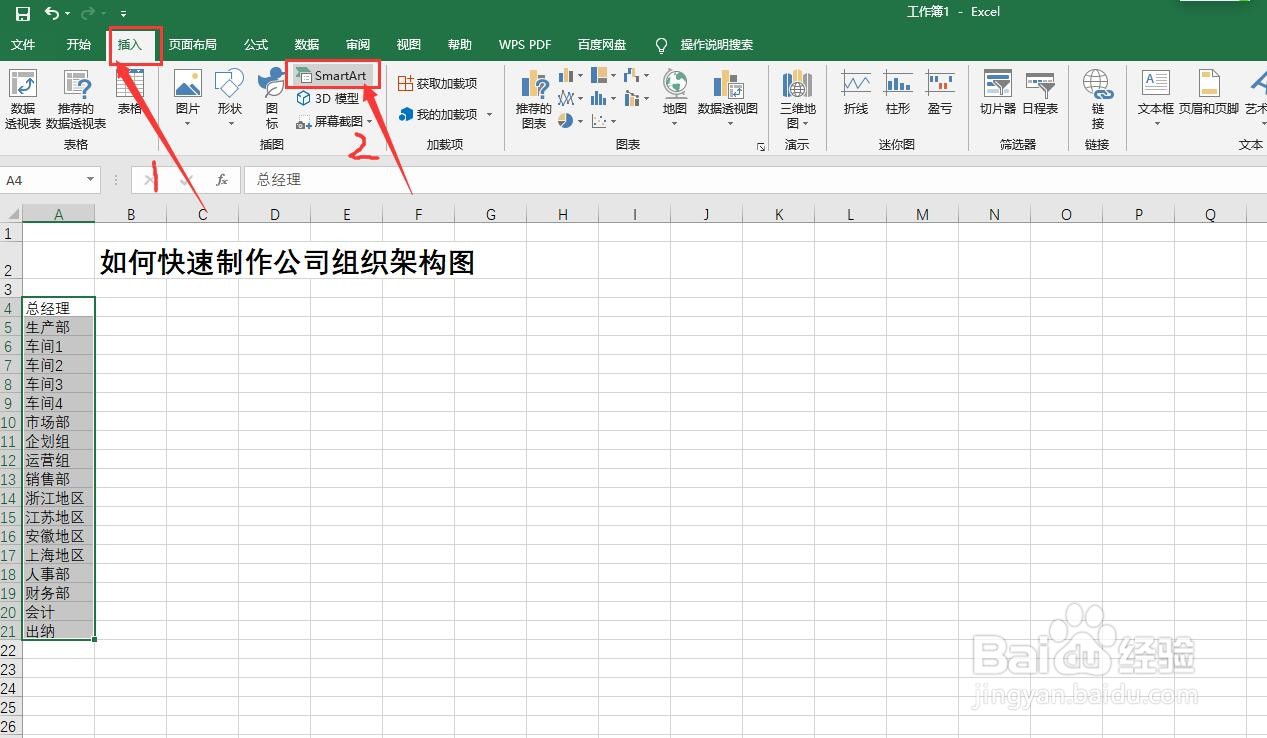Click the fx insert function button

pyautogui.click(x=222, y=180)
